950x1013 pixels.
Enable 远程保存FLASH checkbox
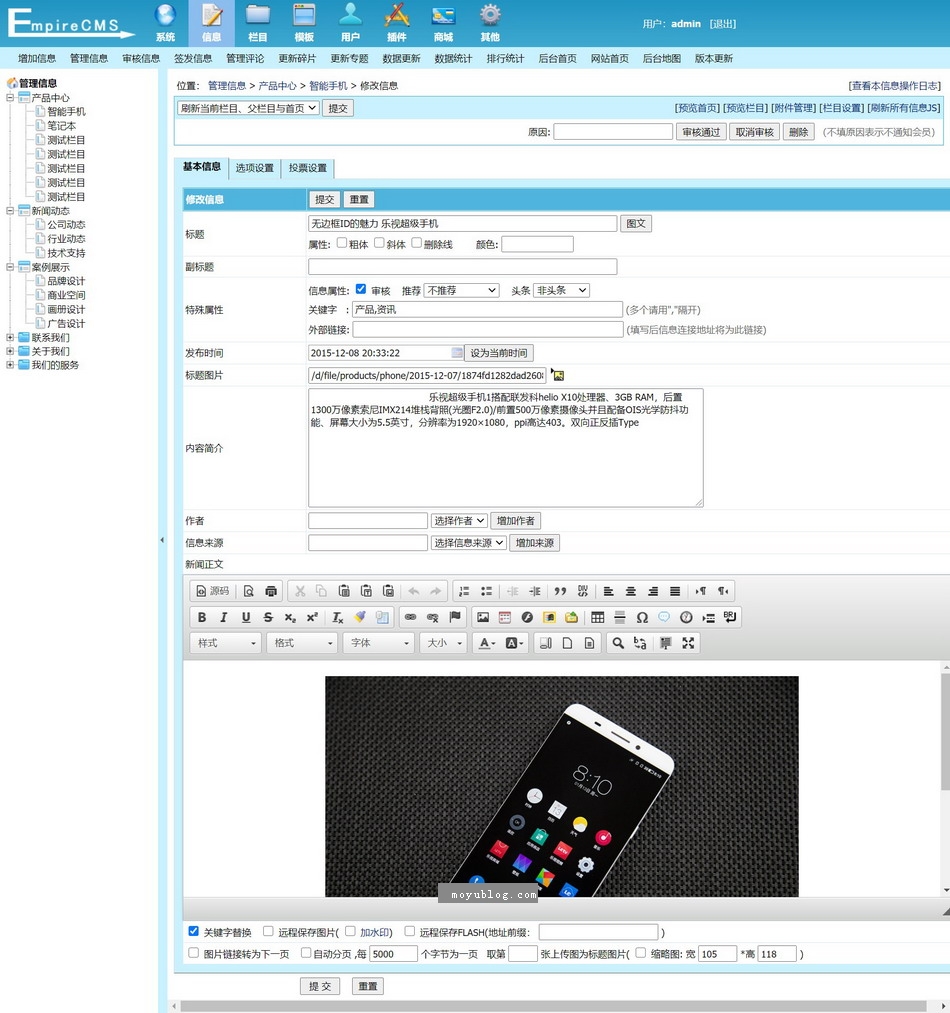(409, 931)
